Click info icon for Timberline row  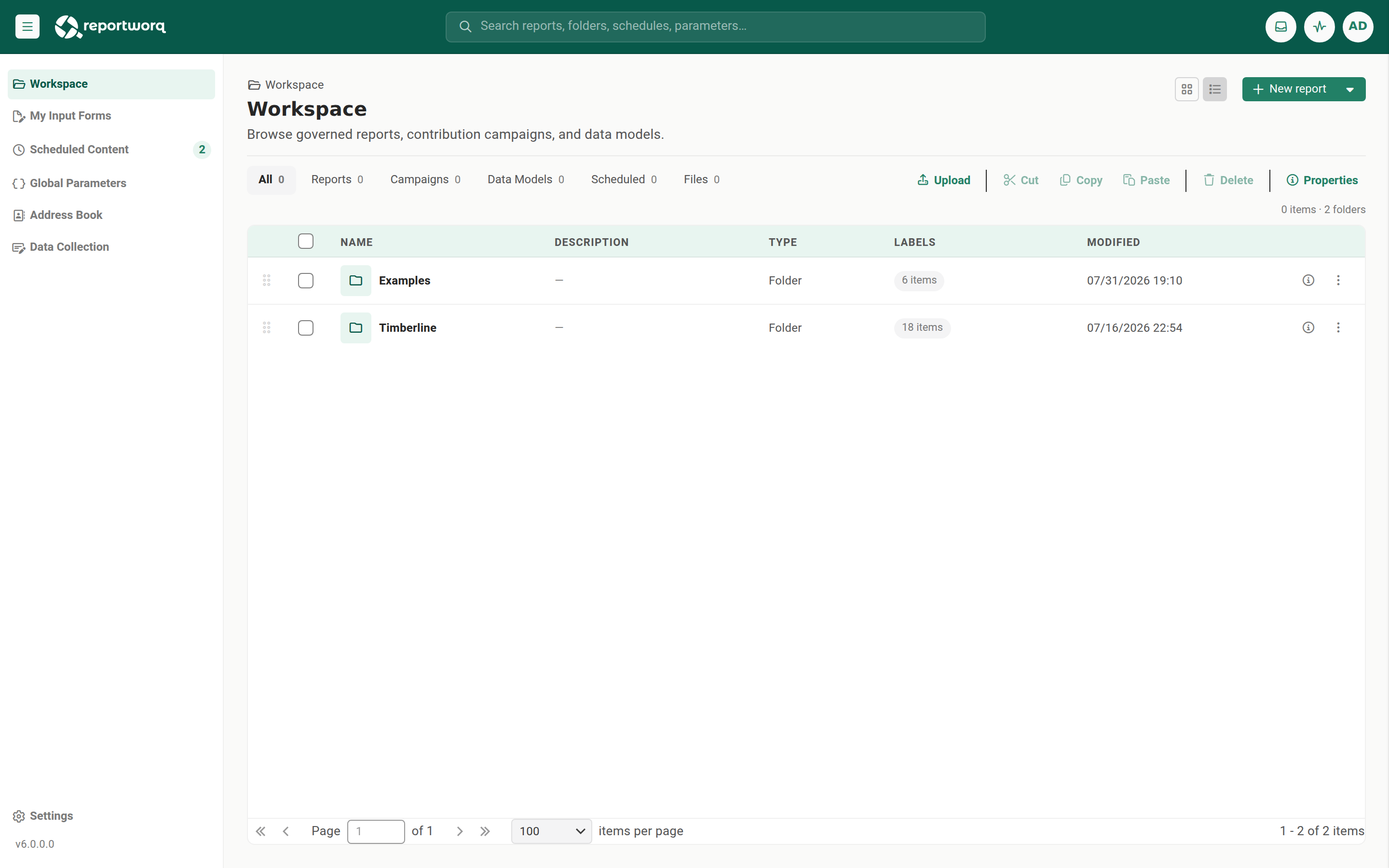1308,327
